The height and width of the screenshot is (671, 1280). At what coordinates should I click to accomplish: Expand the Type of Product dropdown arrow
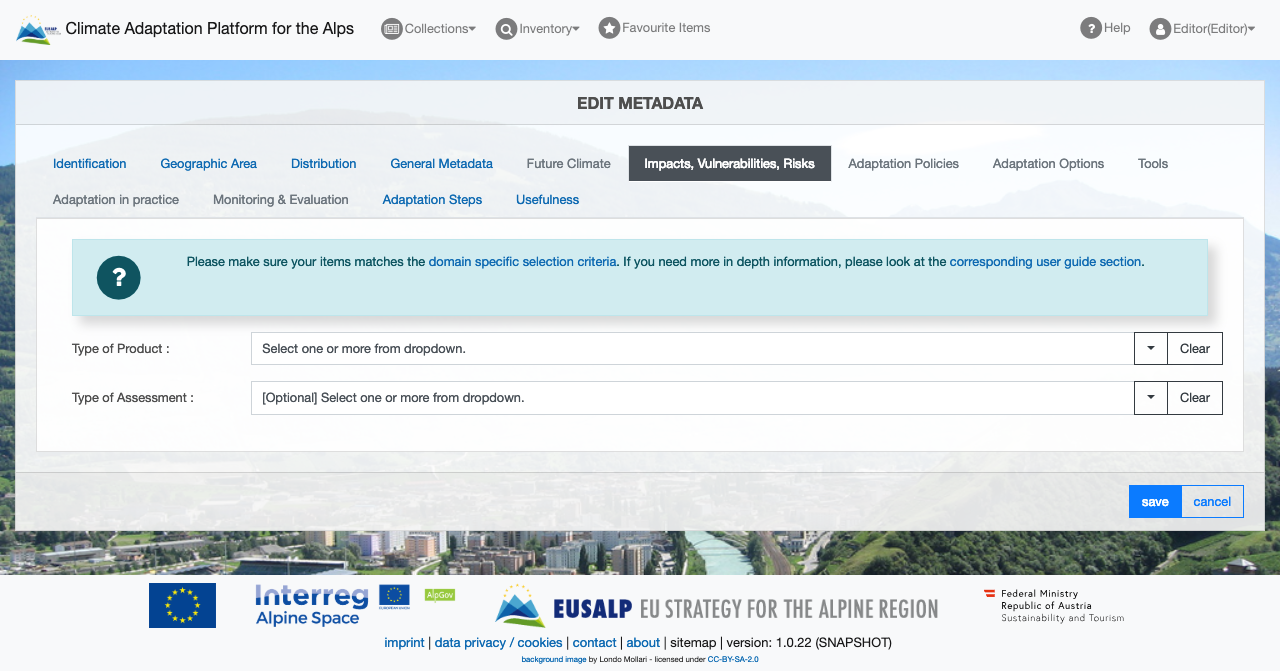click(1150, 349)
